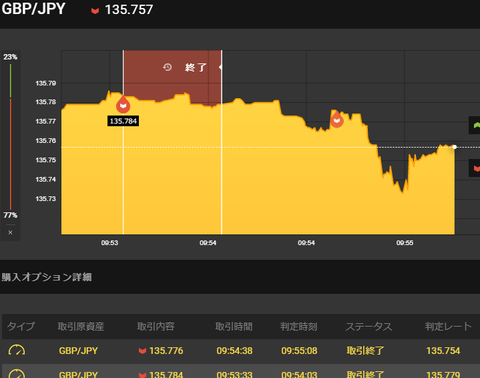Click the green up-arrow HIGH button
Image resolution: width=480 pixels, height=378 pixels.
475,125
